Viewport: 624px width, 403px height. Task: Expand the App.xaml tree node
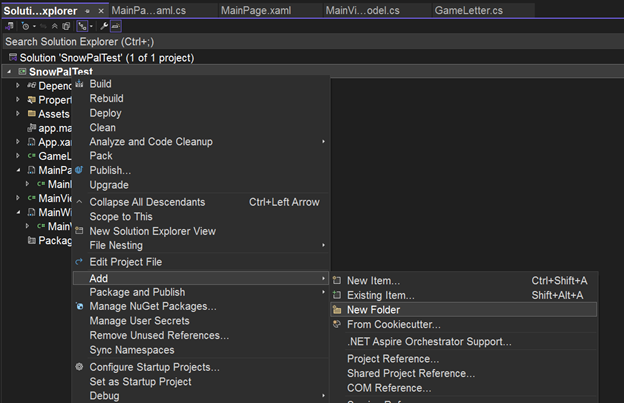coord(18,142)
